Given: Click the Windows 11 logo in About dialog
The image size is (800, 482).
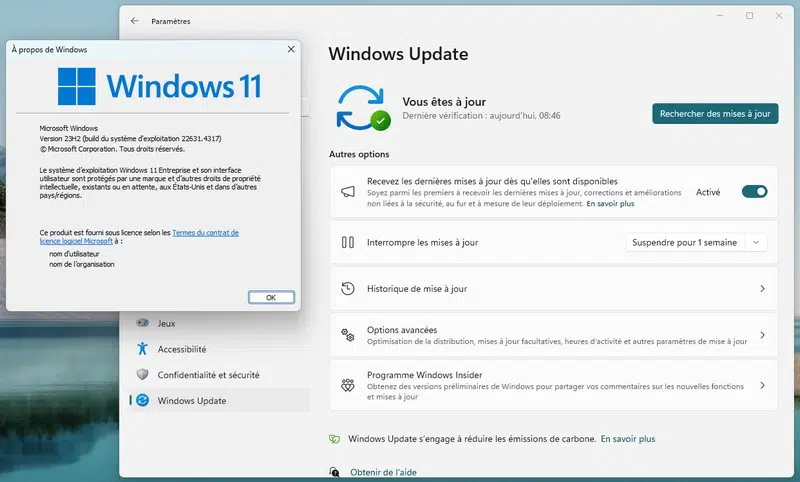Looking at the screenshot, I should pos(160,86).
